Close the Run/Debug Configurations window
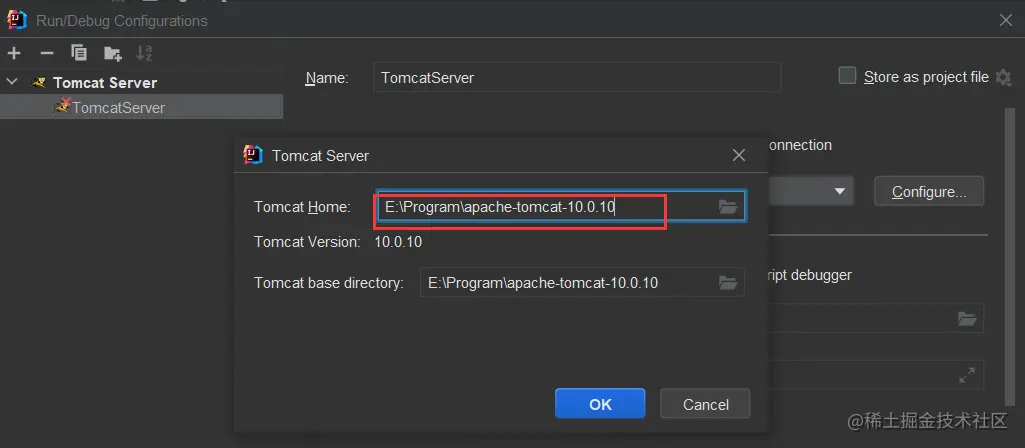This screenshot has height=448, width=1025. click(1006, 20)
